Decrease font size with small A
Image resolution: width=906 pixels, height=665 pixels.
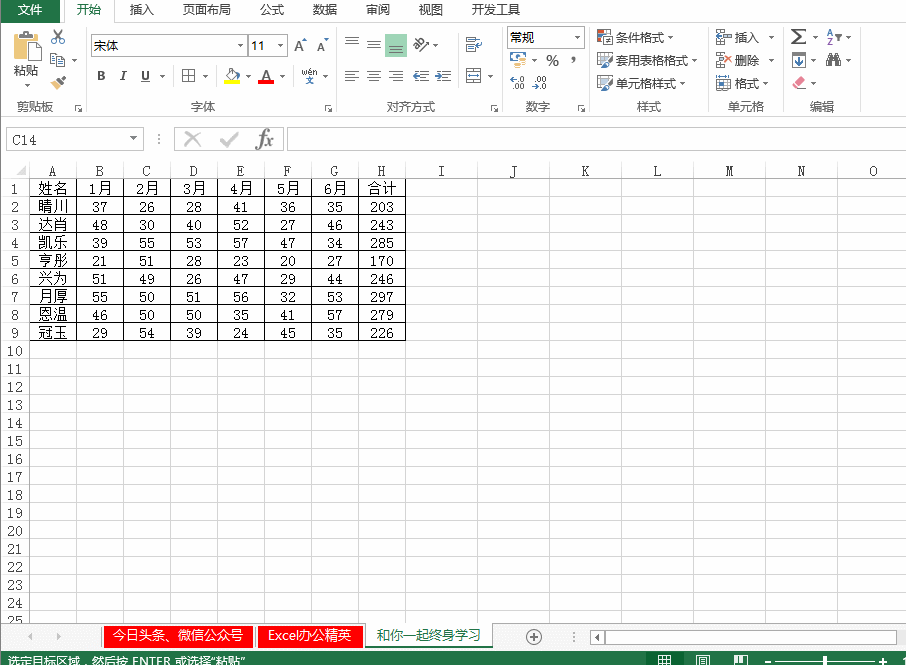coord(322,45)
